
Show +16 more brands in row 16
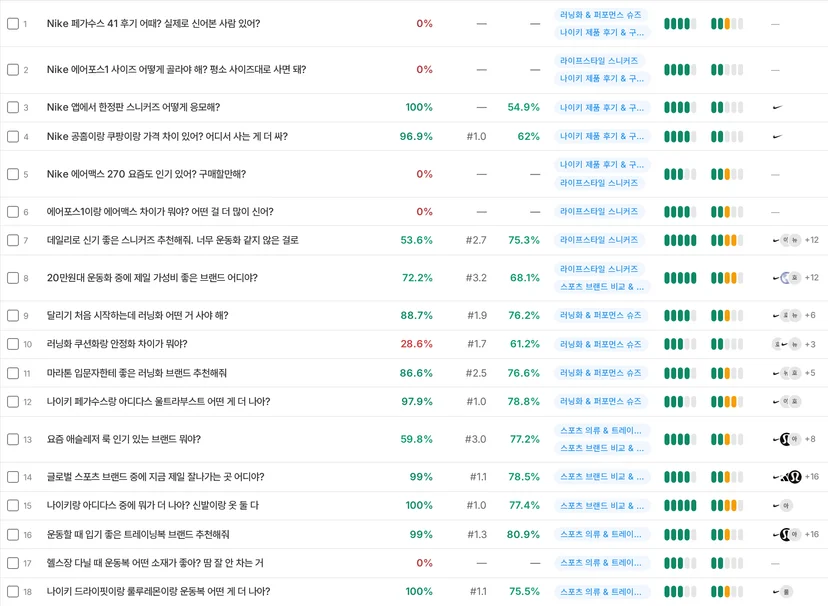[x=812, y=535]
